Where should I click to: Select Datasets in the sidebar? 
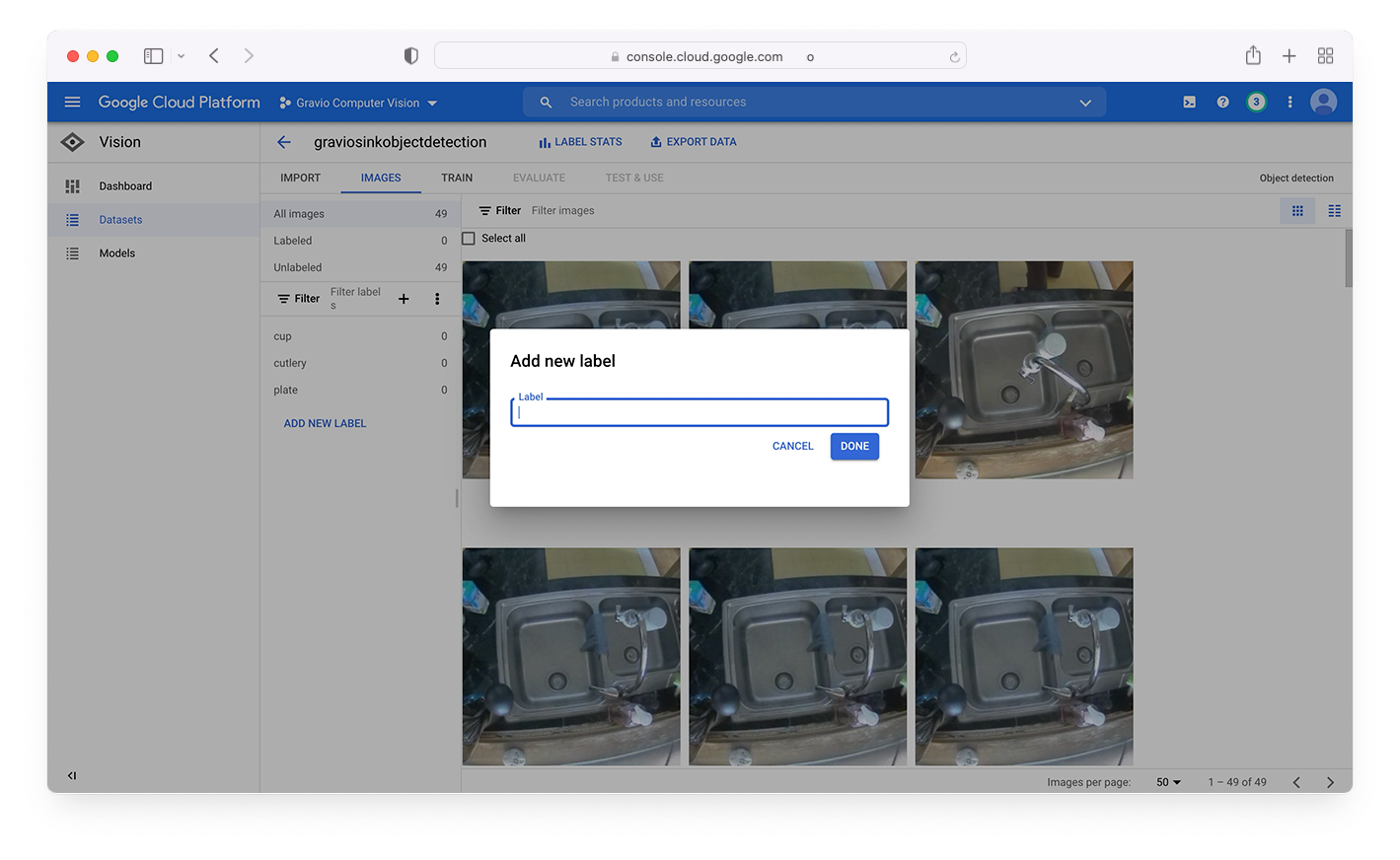pos(119,219)
